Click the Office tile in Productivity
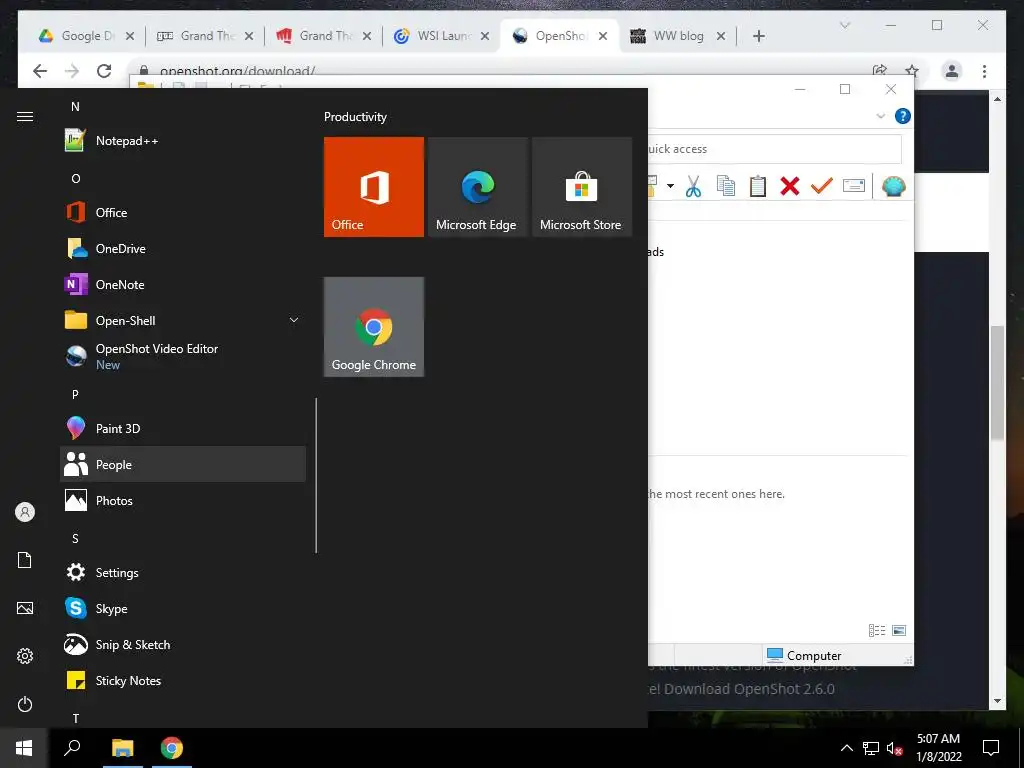 pyautogui.click(x=374, y=187)
